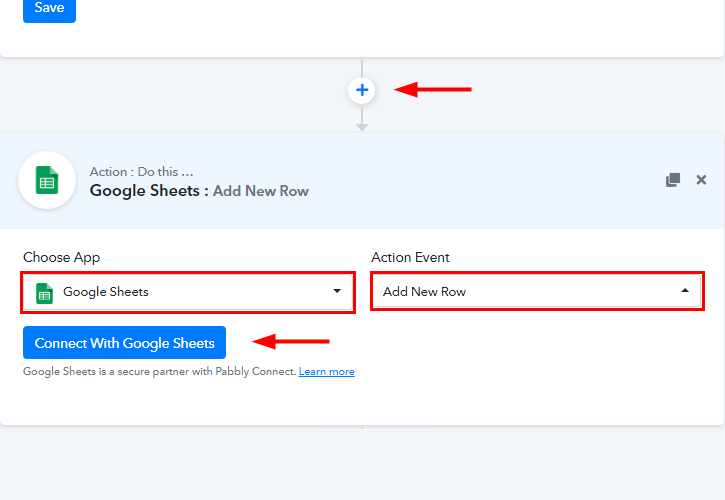Image resolution: width=725 pixels, height=500 pixels.
Task: Click the large Google Sheets app logo
Action: 47,180
